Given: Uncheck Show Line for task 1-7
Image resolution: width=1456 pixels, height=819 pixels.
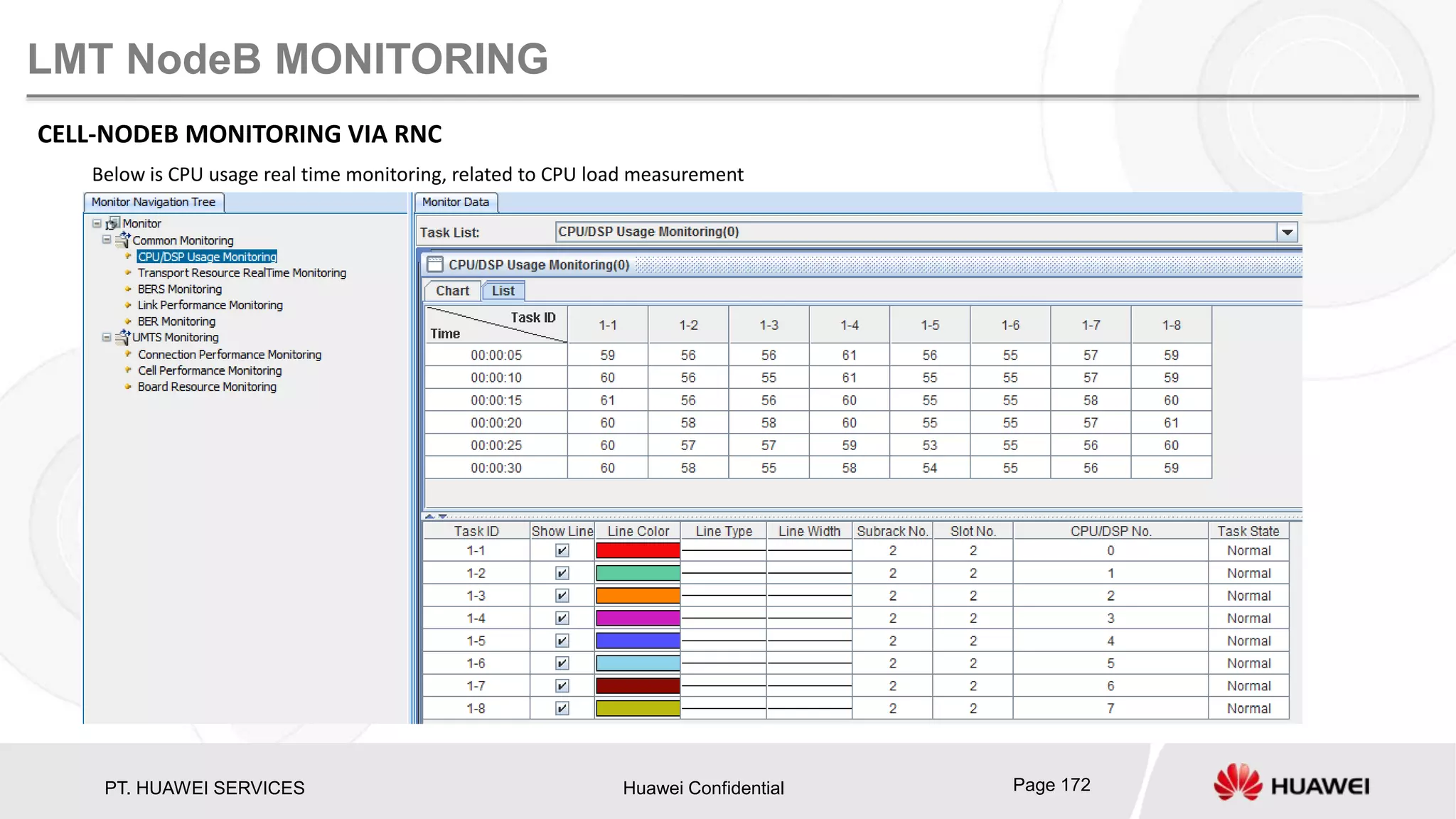Looking at the screenshot, I should point(562,686).
